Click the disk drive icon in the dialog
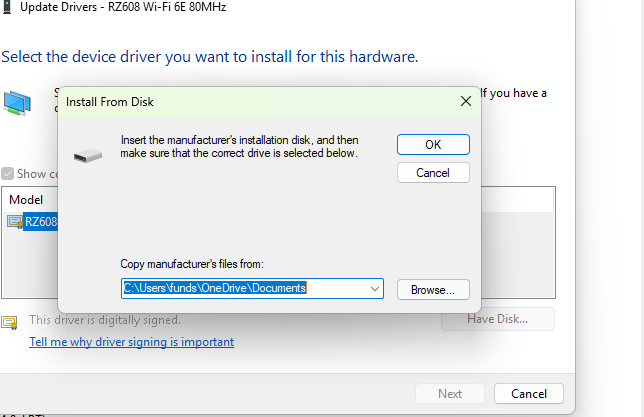Image resolution: width=644 pixels, height=417 pixels. [x=87, y=155]
